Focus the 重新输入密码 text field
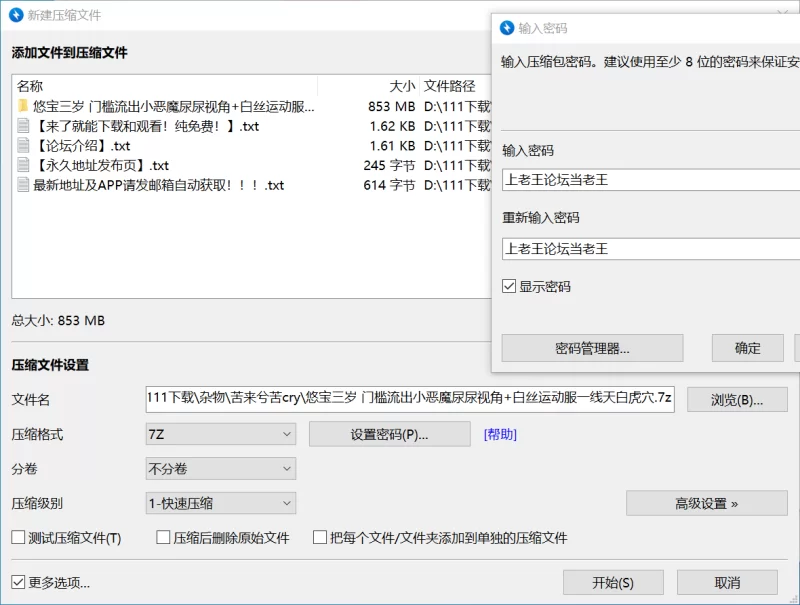Screen dimensions: 800x605 [x=651, y=249]
